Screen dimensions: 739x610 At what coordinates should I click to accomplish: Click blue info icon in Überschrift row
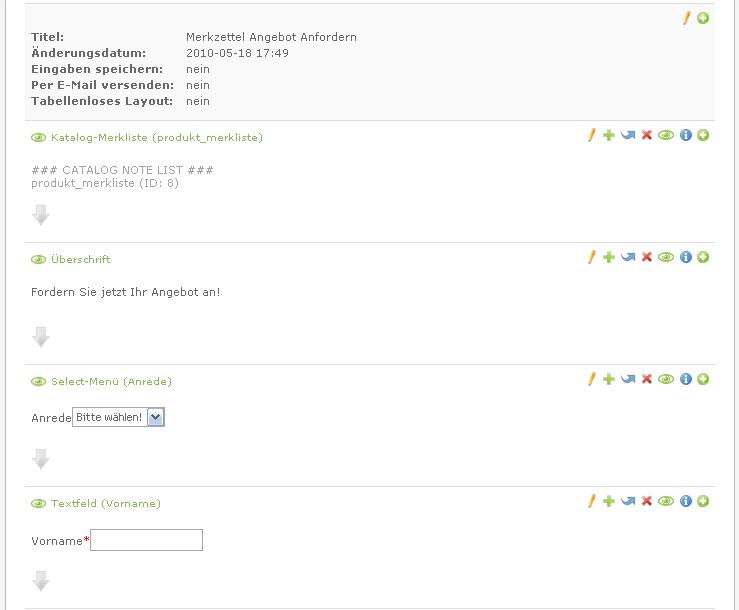[x=686, y=257]
